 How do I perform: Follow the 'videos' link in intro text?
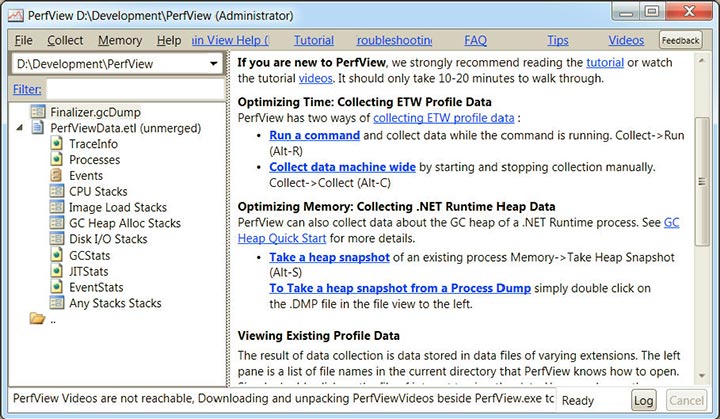pos(315,79)
